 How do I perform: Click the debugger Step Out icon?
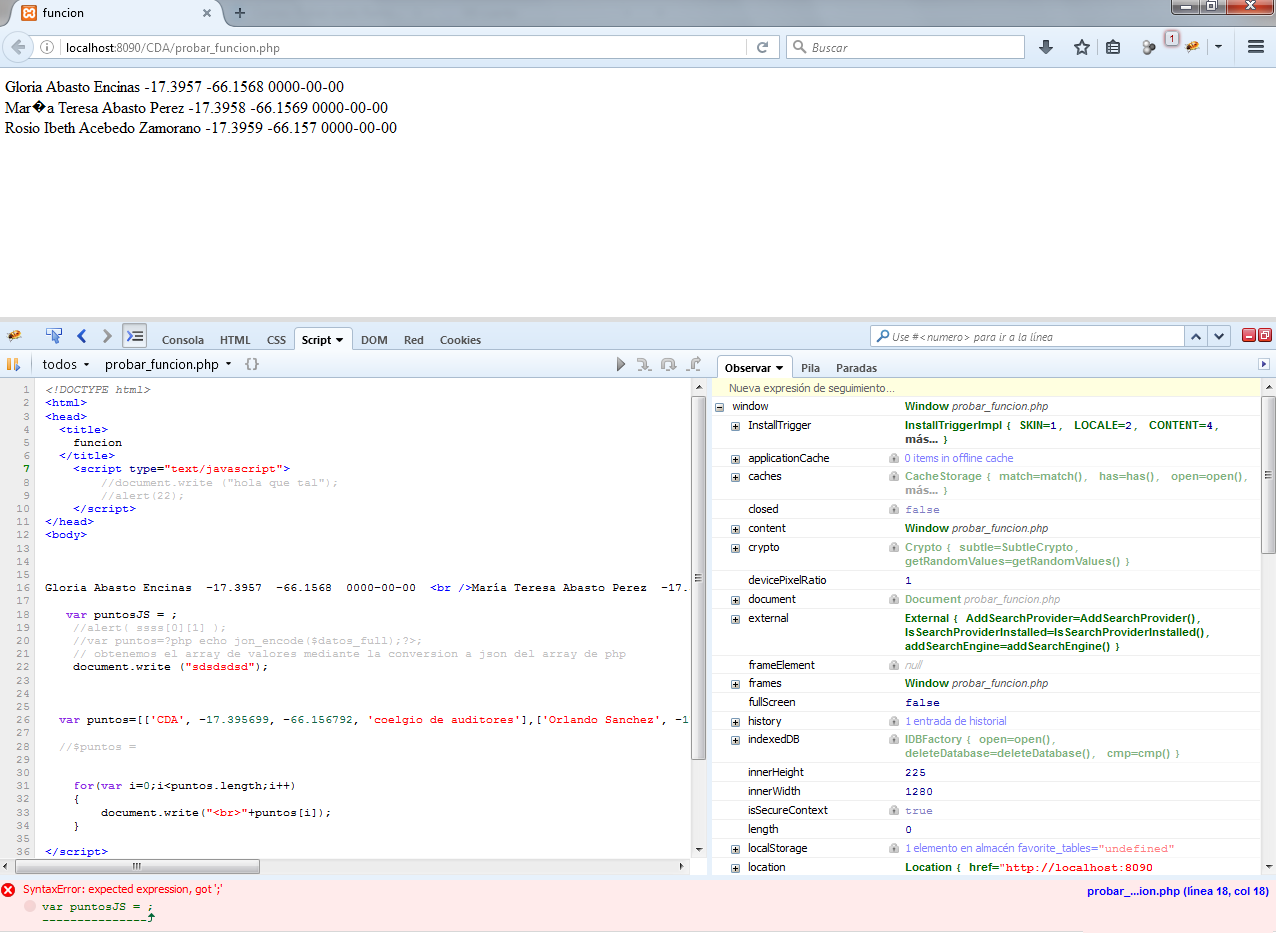(694, 365)
